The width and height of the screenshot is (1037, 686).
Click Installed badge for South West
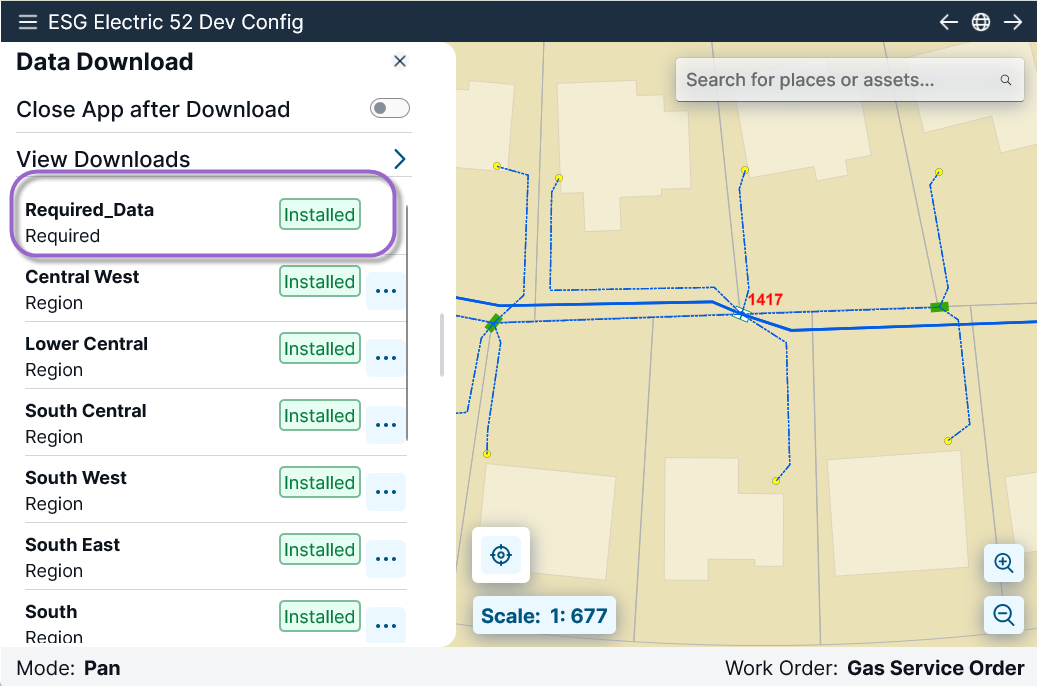pyautogui.click(x=319, y=482)
